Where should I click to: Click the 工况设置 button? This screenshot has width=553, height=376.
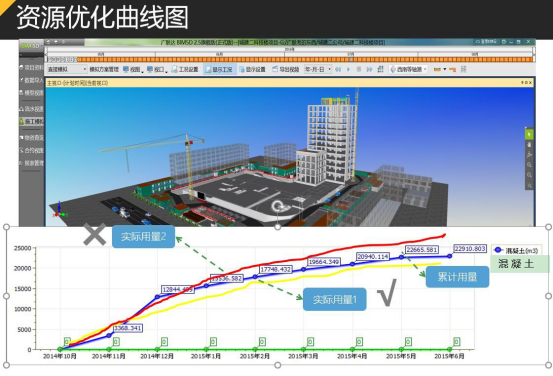pos(185,69)
